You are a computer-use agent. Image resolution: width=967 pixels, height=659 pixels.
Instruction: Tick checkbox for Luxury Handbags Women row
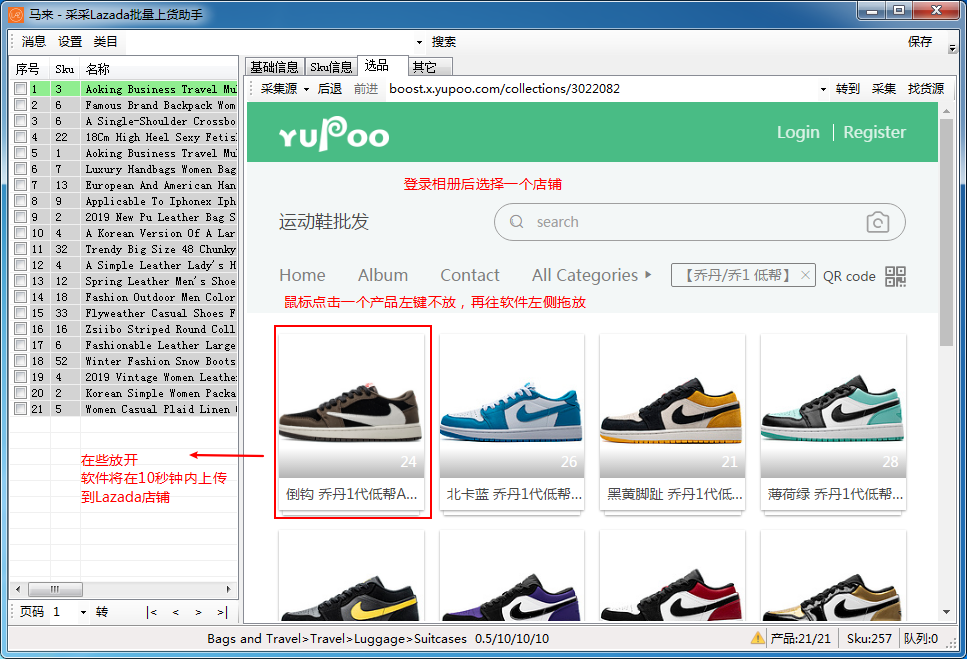tap(20, 169)
